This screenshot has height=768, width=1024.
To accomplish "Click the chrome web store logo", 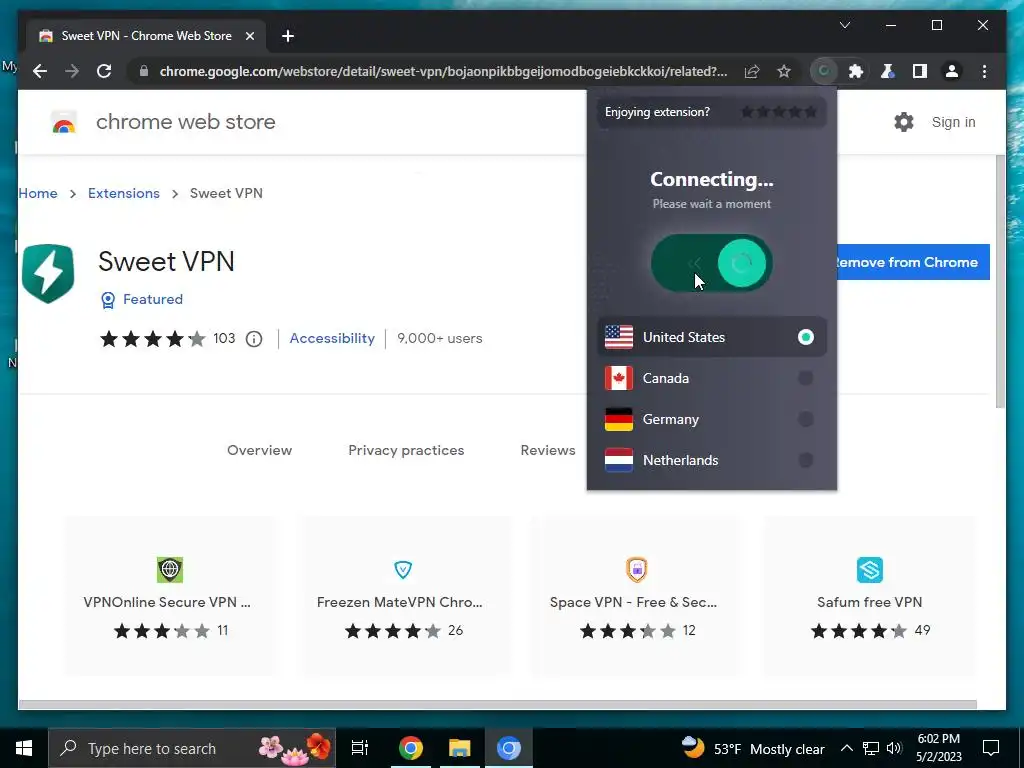I will tap(63, 122).
